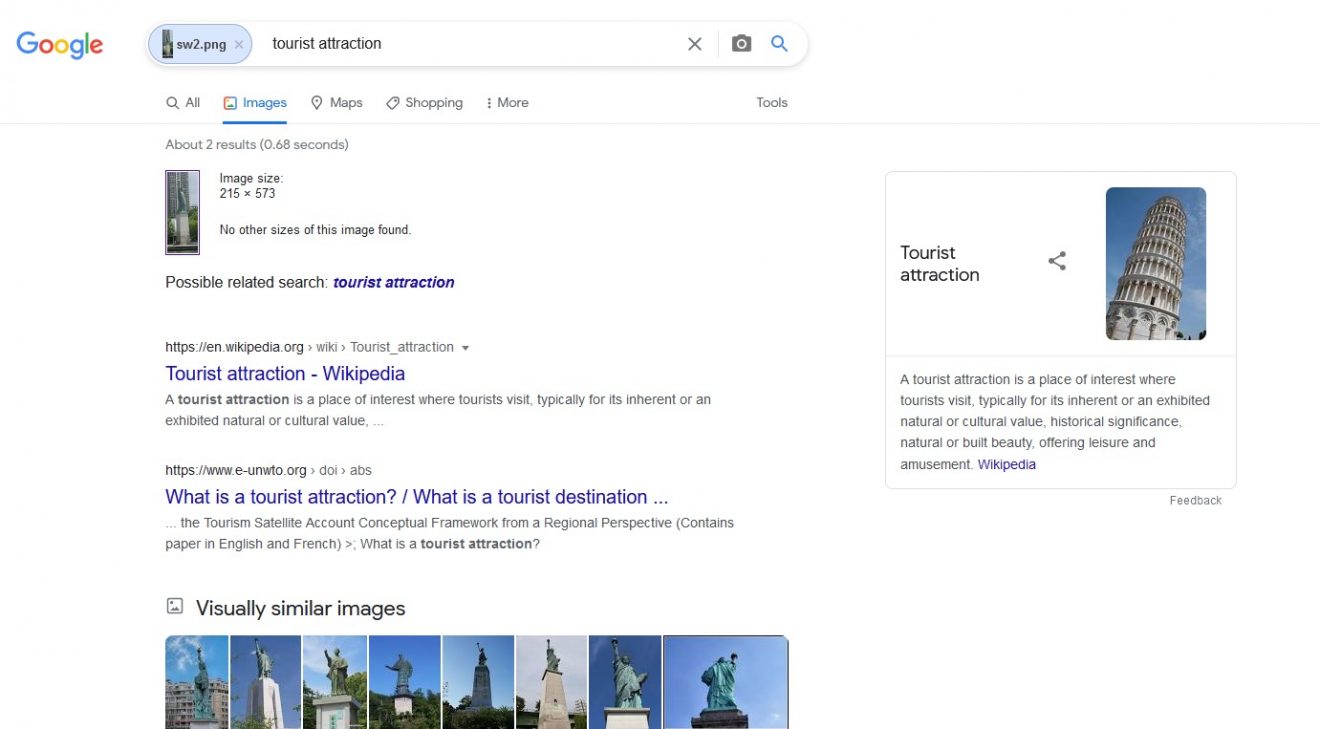The height and width of the screenshot is (729, 1320).
Task: Open the last visually similar statue image
Action: 726,682
